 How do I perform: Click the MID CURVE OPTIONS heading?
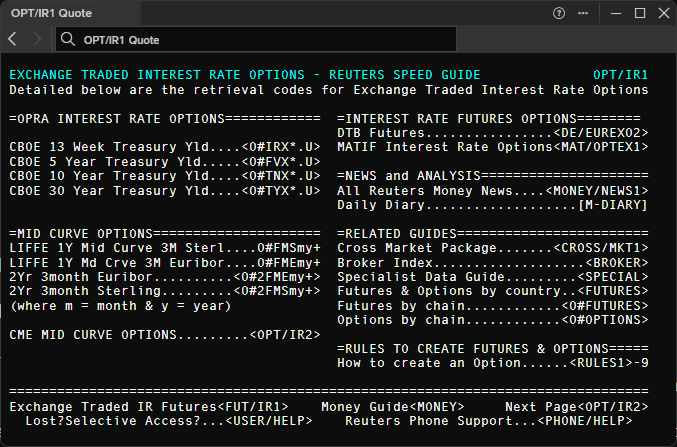click(x=165, y=234)
